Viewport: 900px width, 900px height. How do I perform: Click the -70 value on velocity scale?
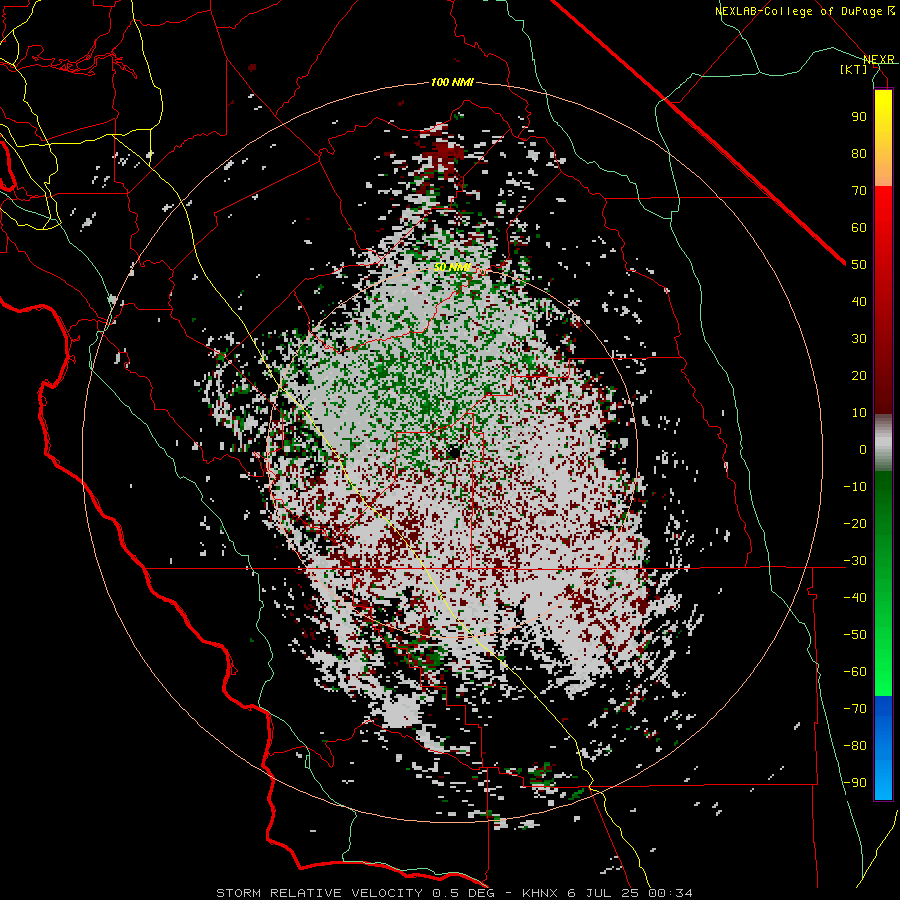(x=855, y=709)
